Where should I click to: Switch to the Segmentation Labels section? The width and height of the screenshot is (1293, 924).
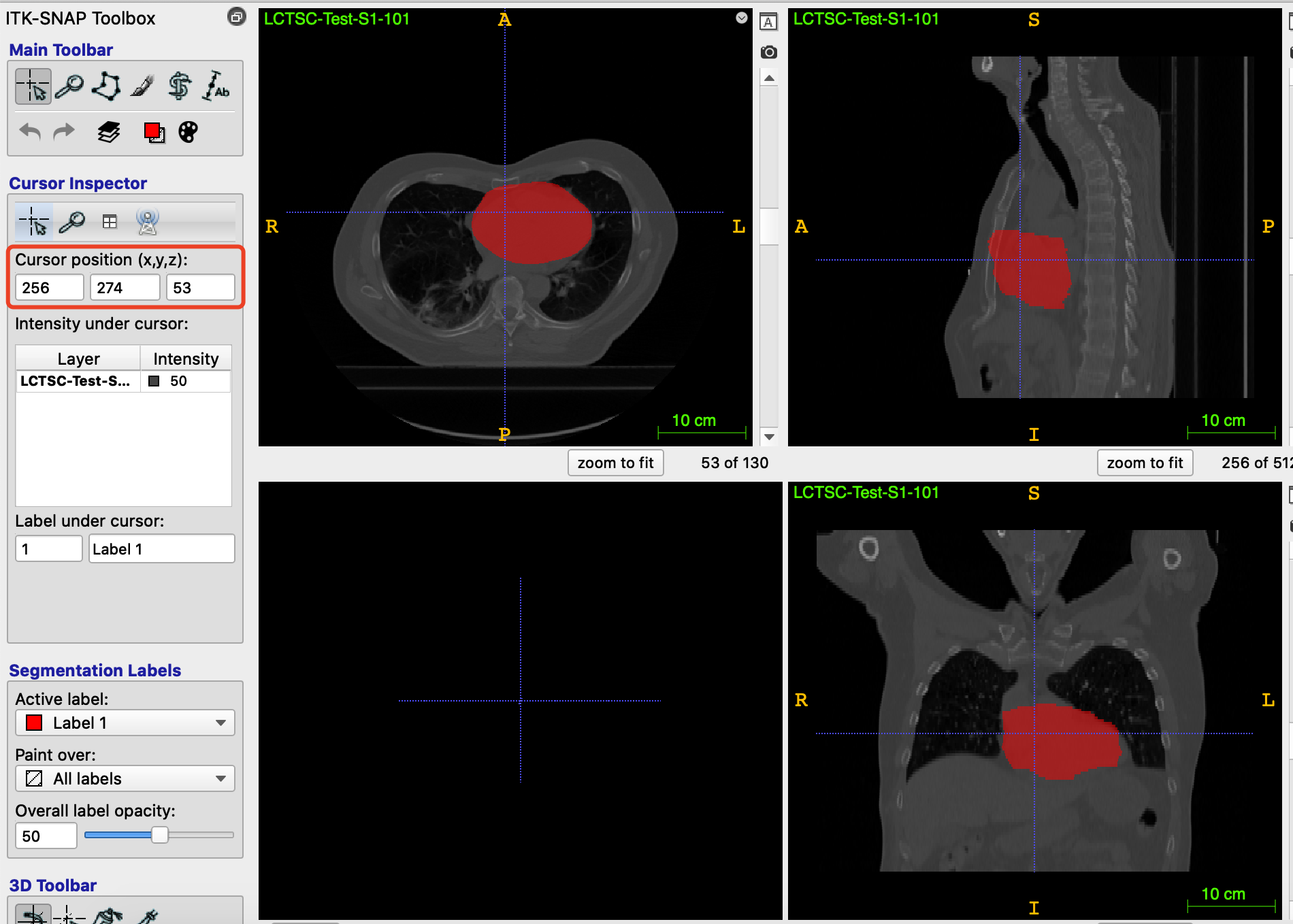[95, 670]
